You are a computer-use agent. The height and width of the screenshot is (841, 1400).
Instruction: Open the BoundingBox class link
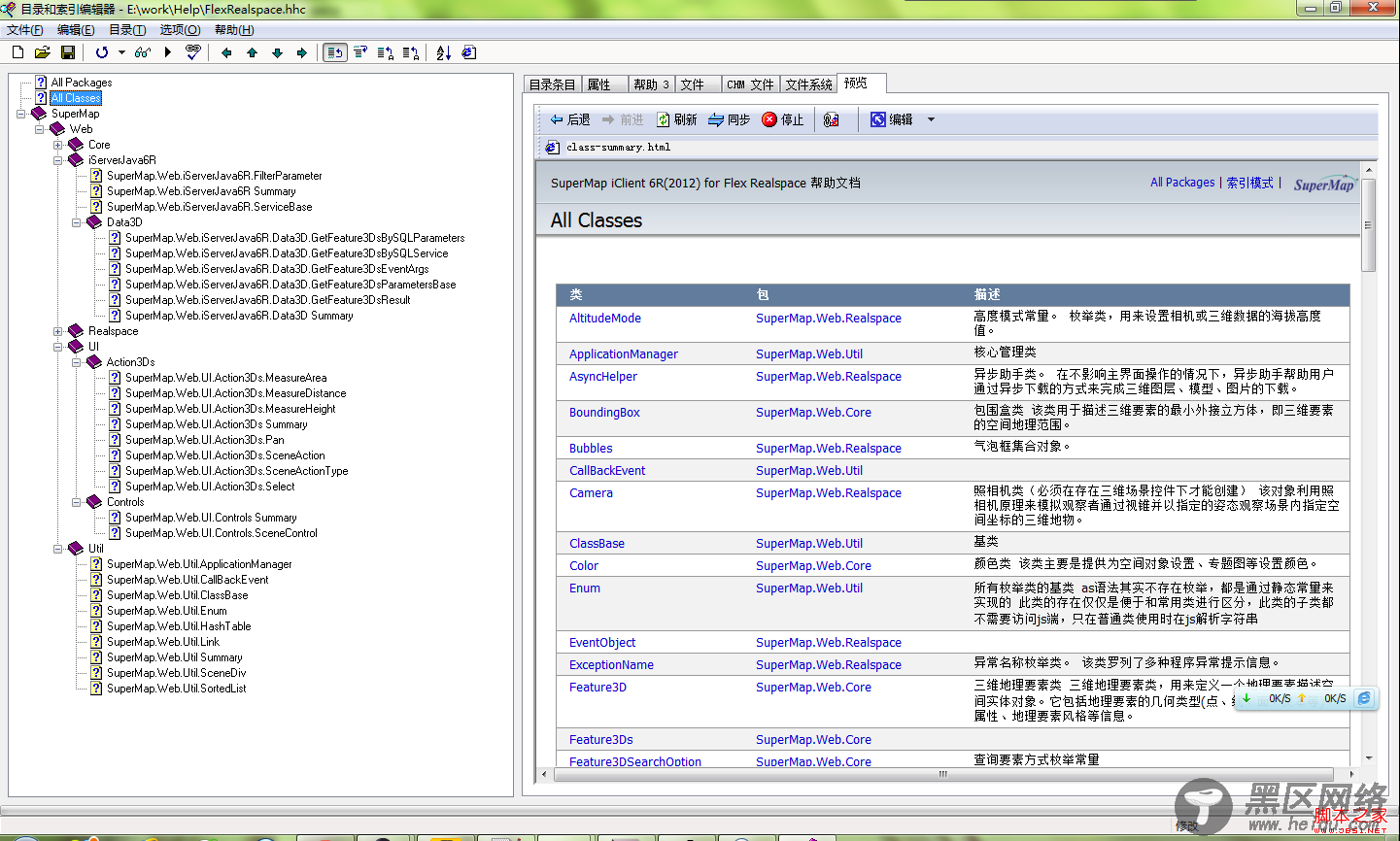(x=604, y=413)
